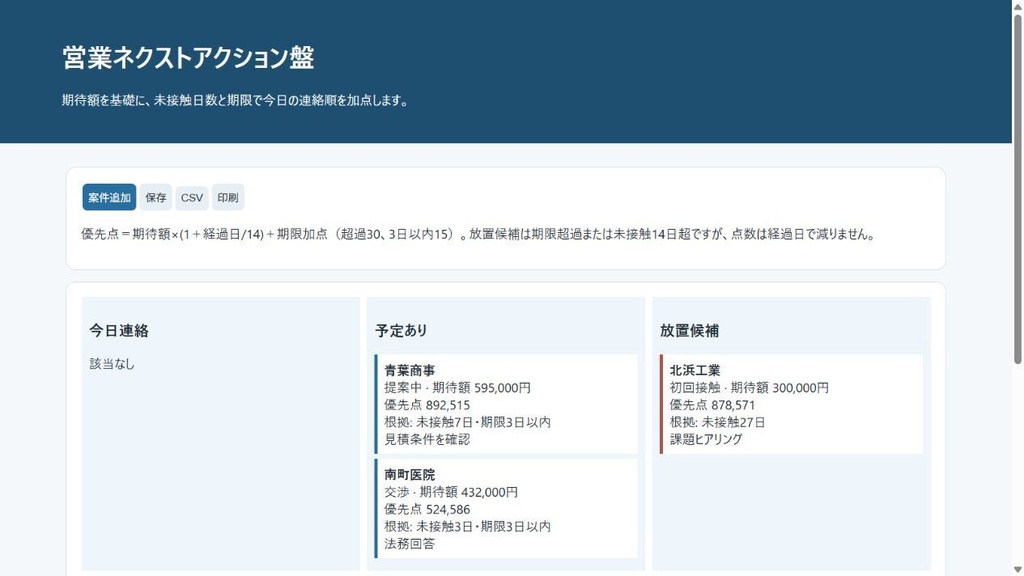Click the 案件追加 button
The image size is (1024, 576).
coord(109,197)
